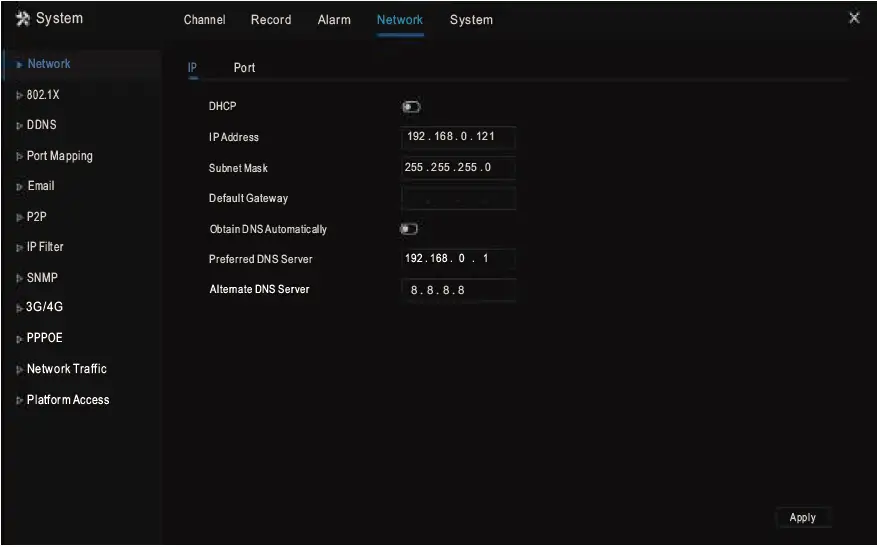The width and height of the screenshot is (877, 547).
Task: Click the System tools icon at top left
Action: click(23, 18)
